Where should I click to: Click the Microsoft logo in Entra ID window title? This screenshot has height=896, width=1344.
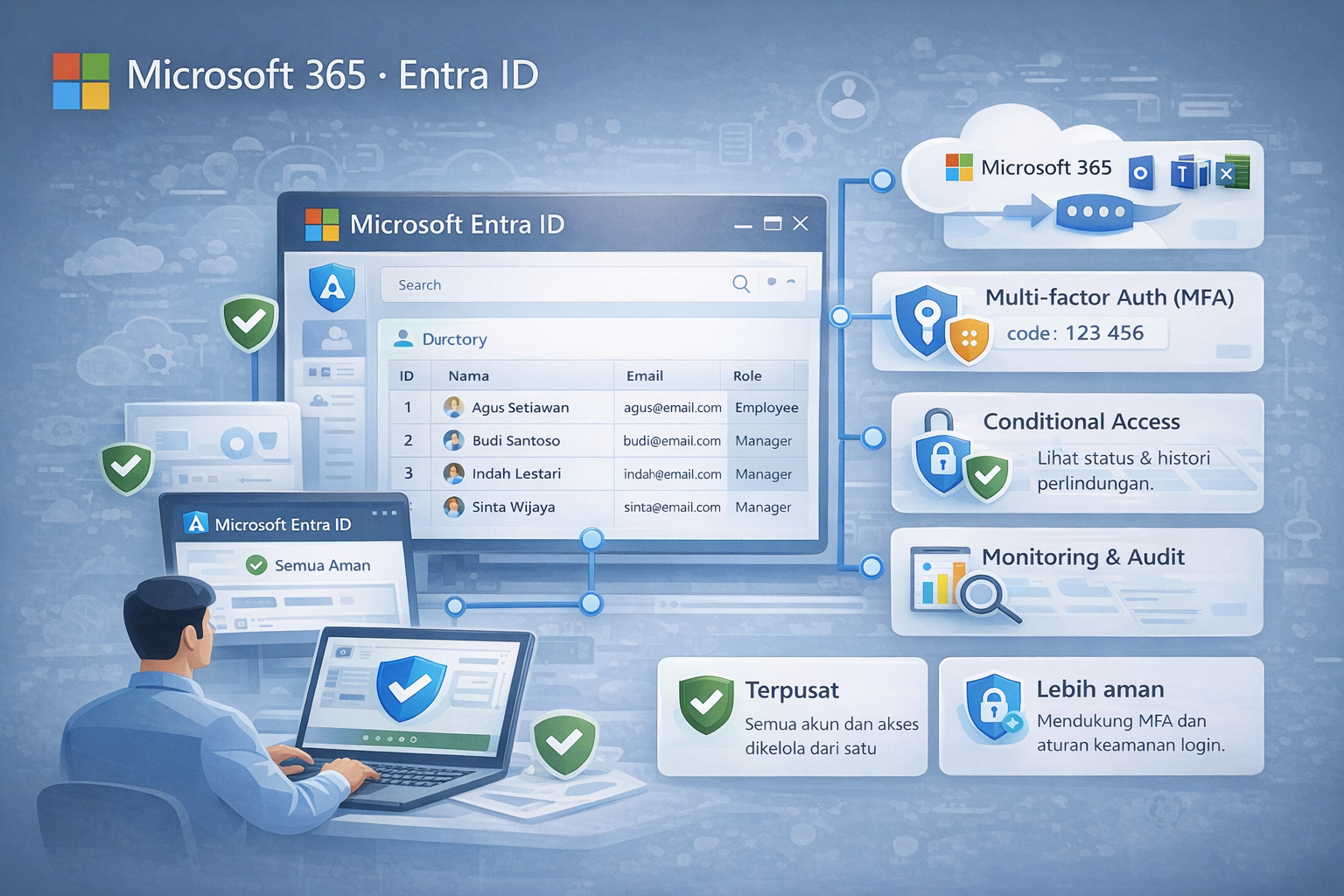[x=321, y=224]
